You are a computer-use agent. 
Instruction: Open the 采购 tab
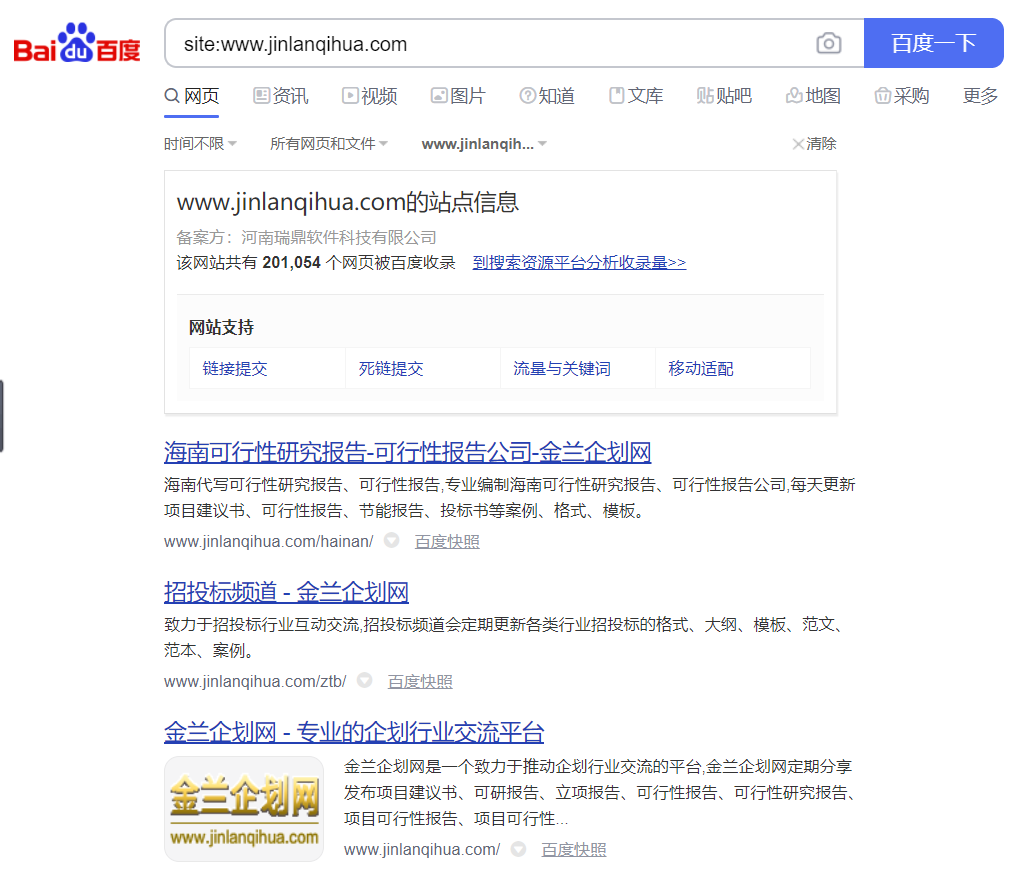point(902,96)
